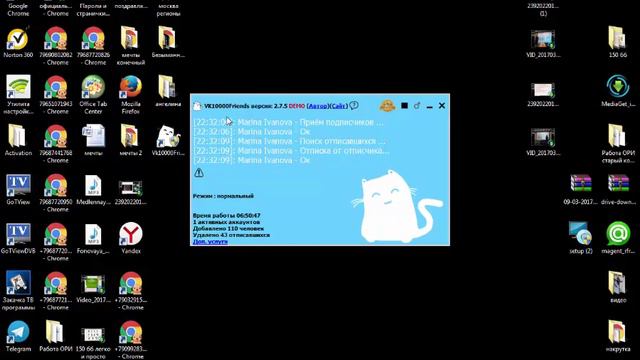Click the golden avatar icon in VK10000Friends
Screen dimensions: 640x360
387,106
